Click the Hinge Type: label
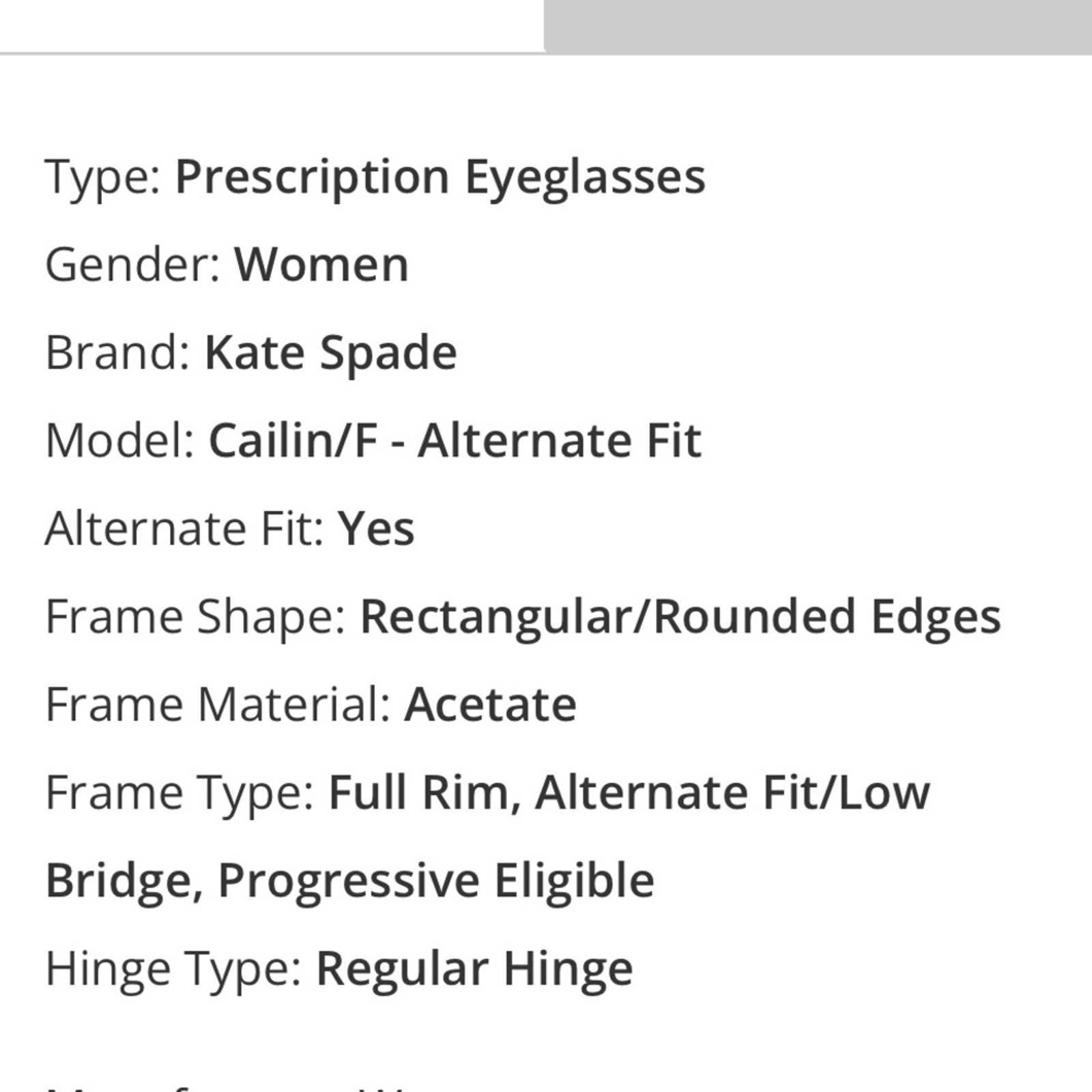Image resolution: width=1092 pixels, height=1092 pixels. (174, 970)
